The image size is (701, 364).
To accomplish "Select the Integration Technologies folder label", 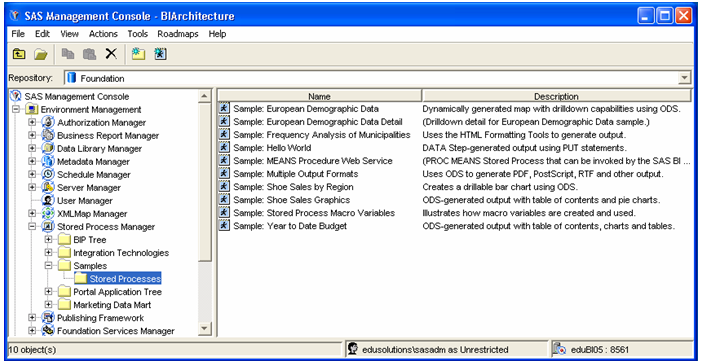I will coord(121,253).
